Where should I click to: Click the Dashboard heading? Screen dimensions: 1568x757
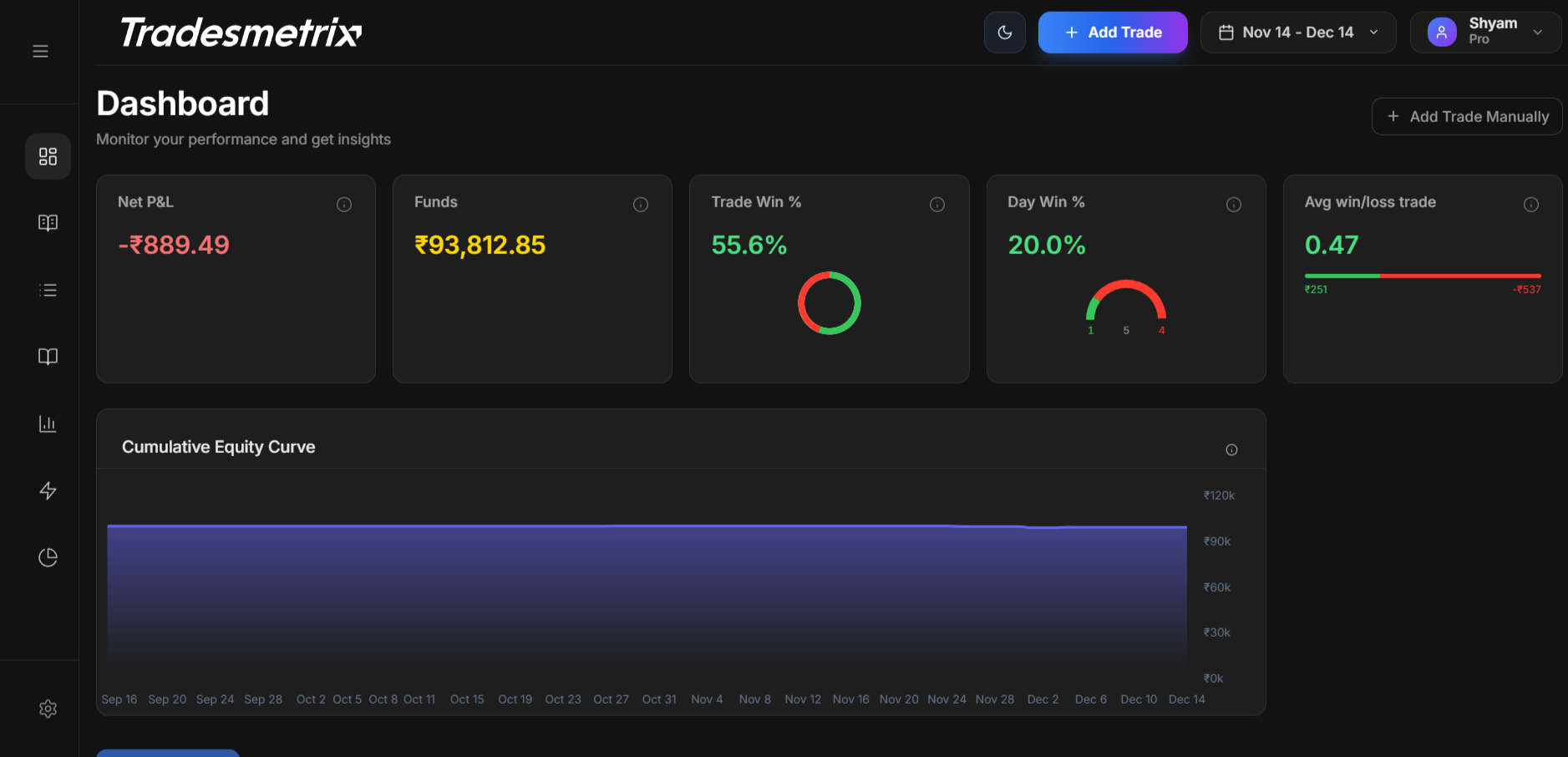(183, 104)
